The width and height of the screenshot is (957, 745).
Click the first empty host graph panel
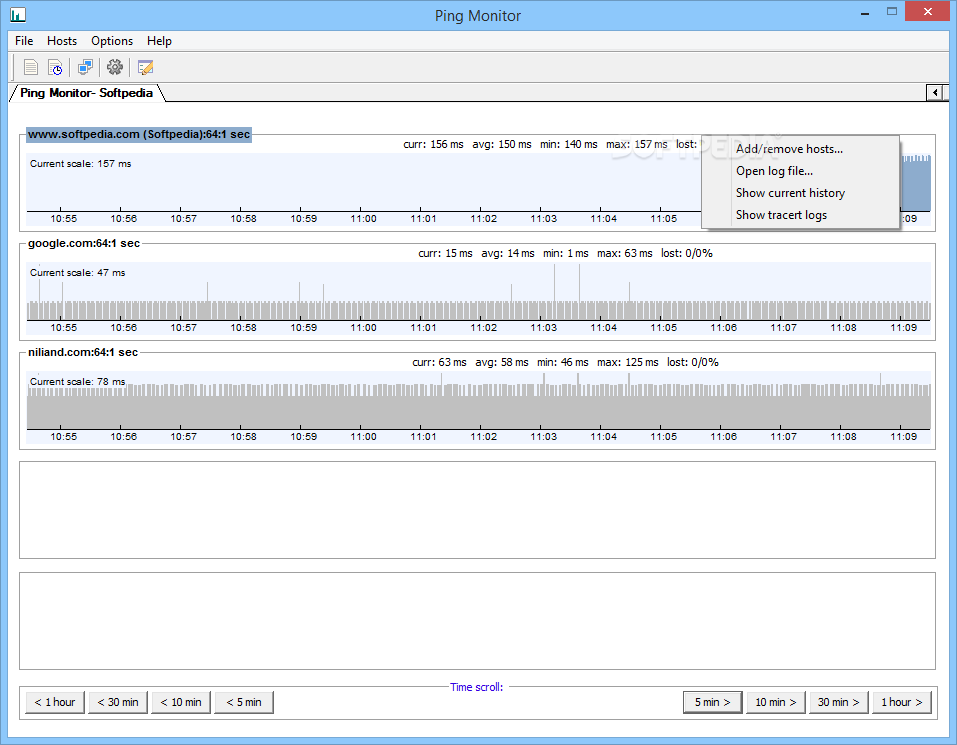tap(477, 510)
